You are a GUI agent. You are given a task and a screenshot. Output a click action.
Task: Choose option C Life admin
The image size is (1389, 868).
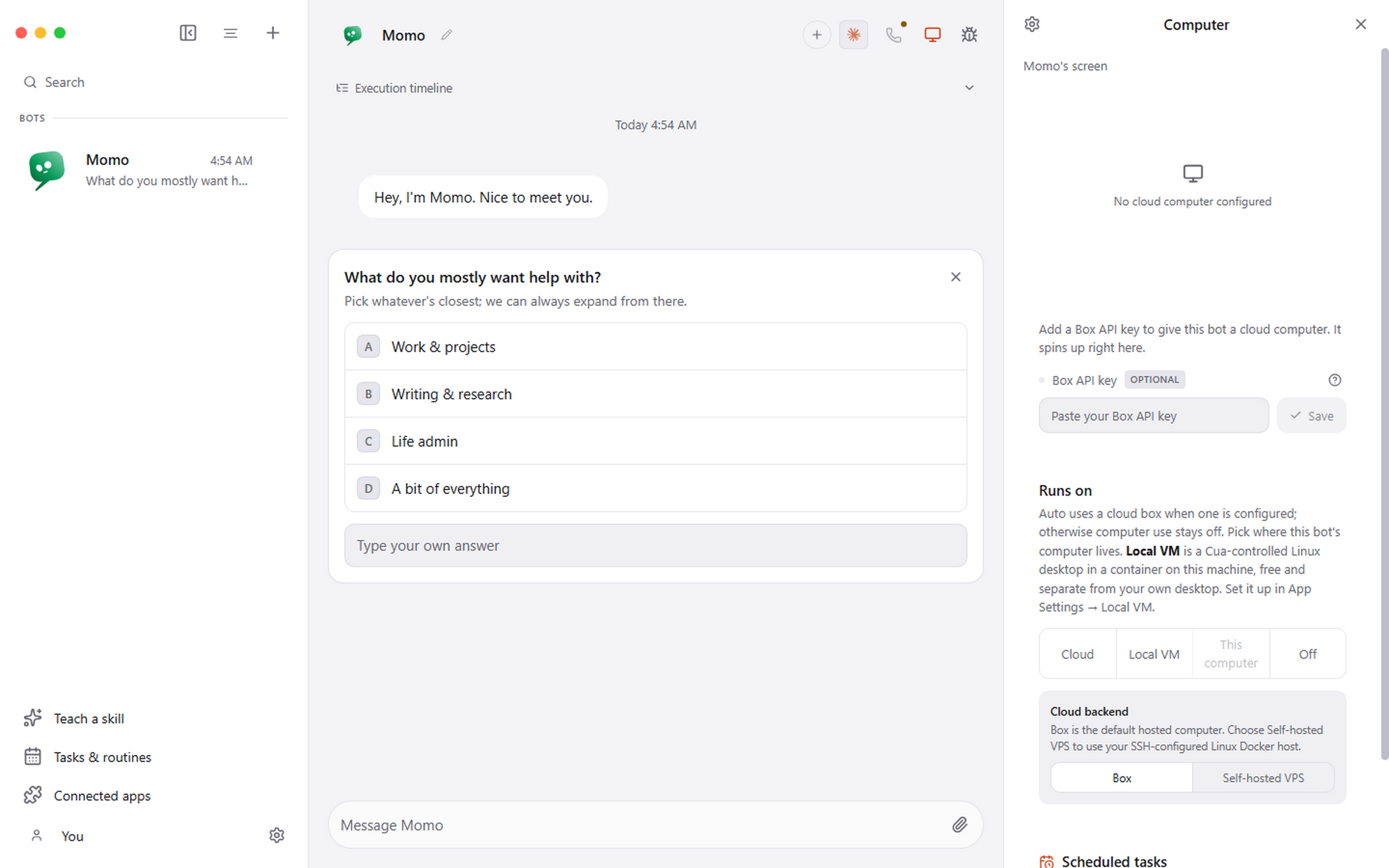coord(655,441)
